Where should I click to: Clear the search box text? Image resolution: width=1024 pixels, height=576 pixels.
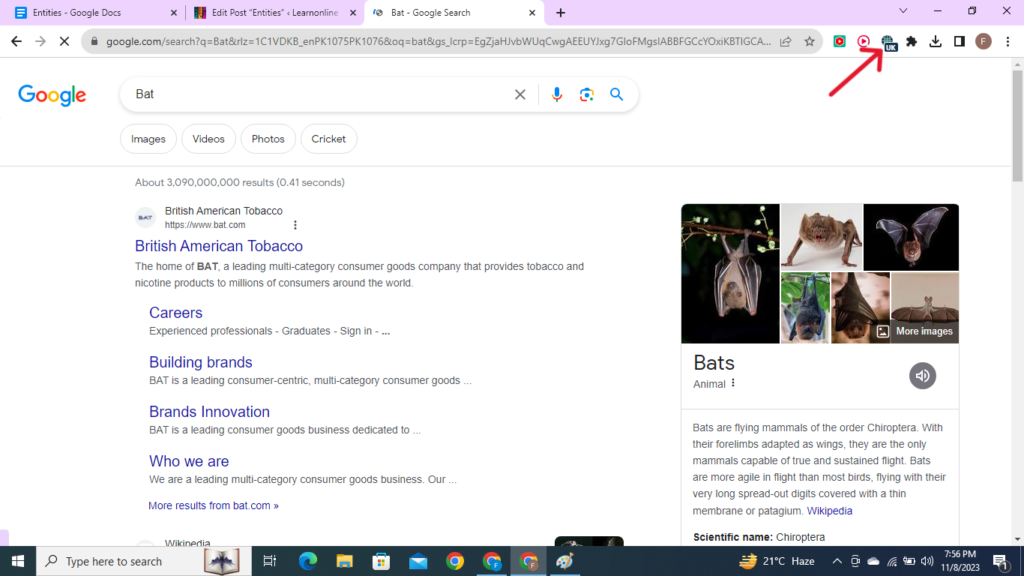coord(520,95)
